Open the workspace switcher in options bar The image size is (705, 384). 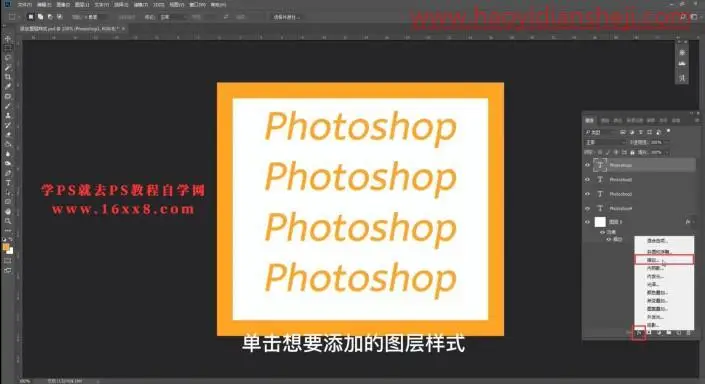pos(694,17)
